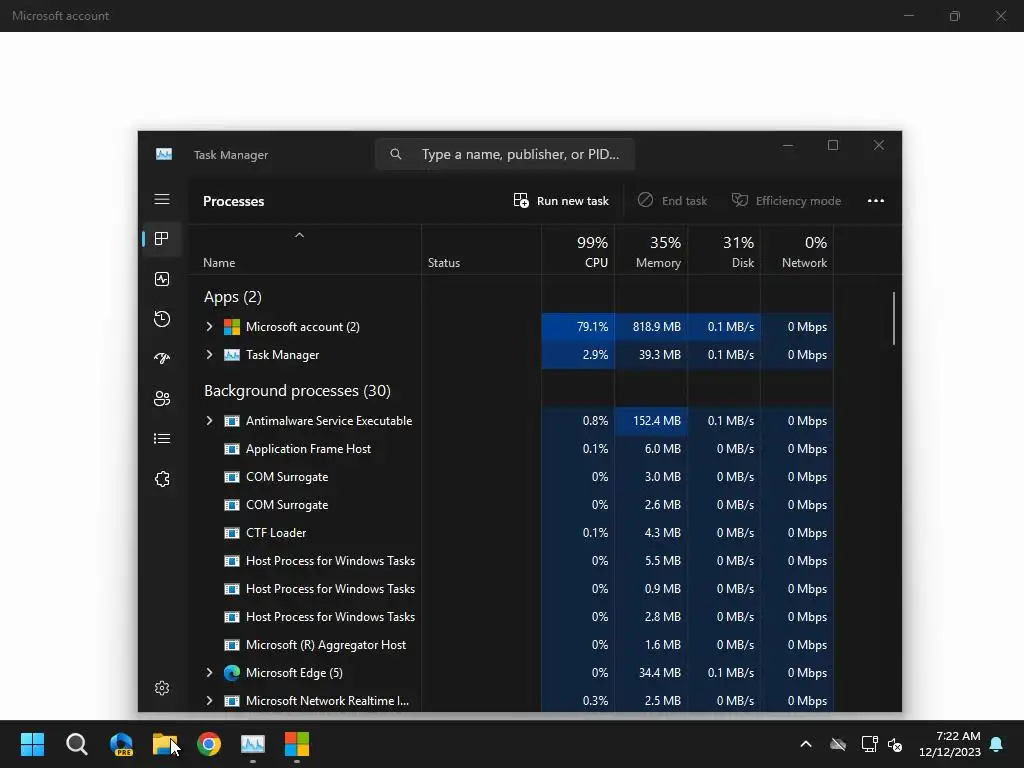Image resolution: width=1024 pixels, height=768 pixels.
Task: Open taskbar Search
Action: (76, 744)
